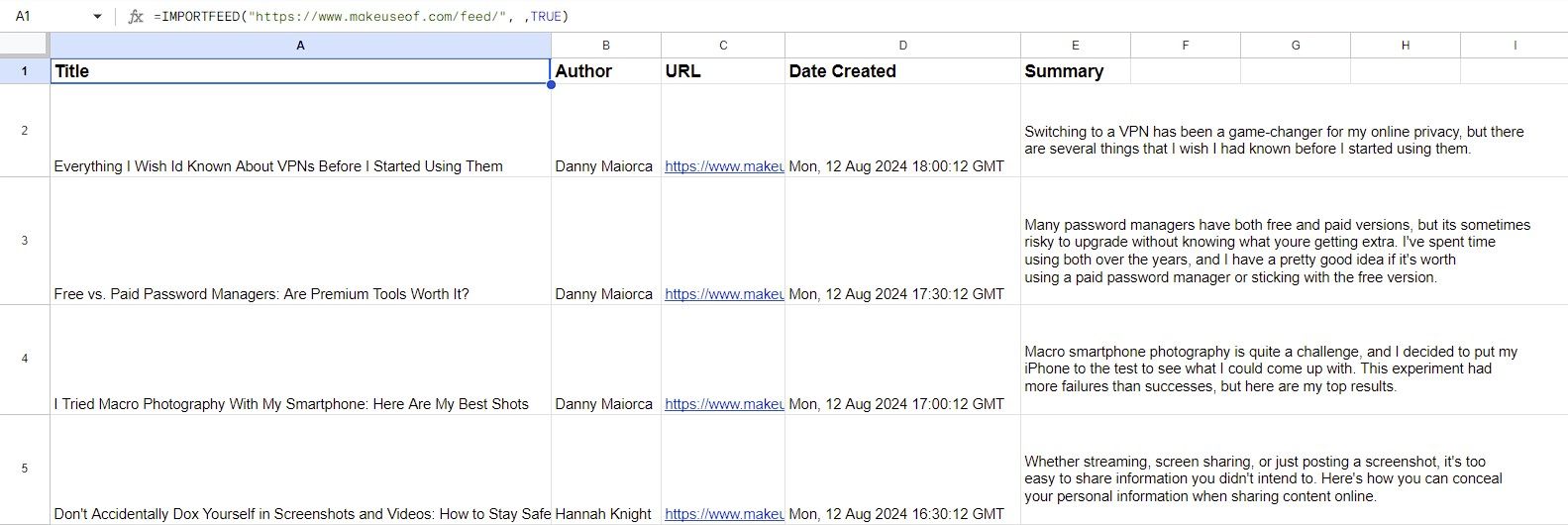Select row 3 header
The width and height of the screenshot is (1568, 525).
[x=24, y=241]
